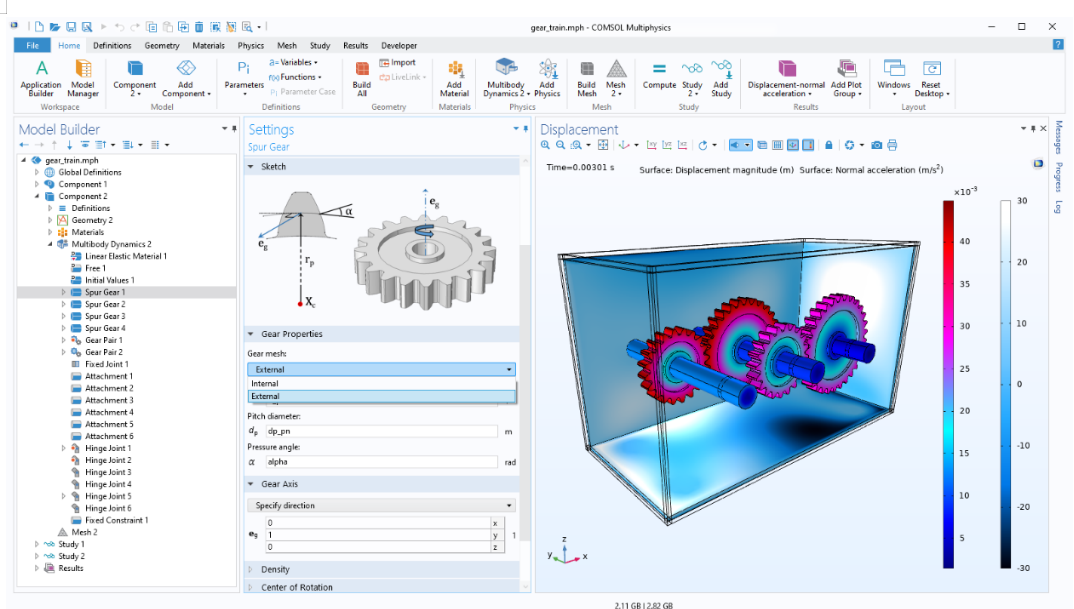Expand the Spur Gear 2 node
Image resolution: width=1074 pixels, height=609 pixels.
pyautogui.click(x=64, y=304)
